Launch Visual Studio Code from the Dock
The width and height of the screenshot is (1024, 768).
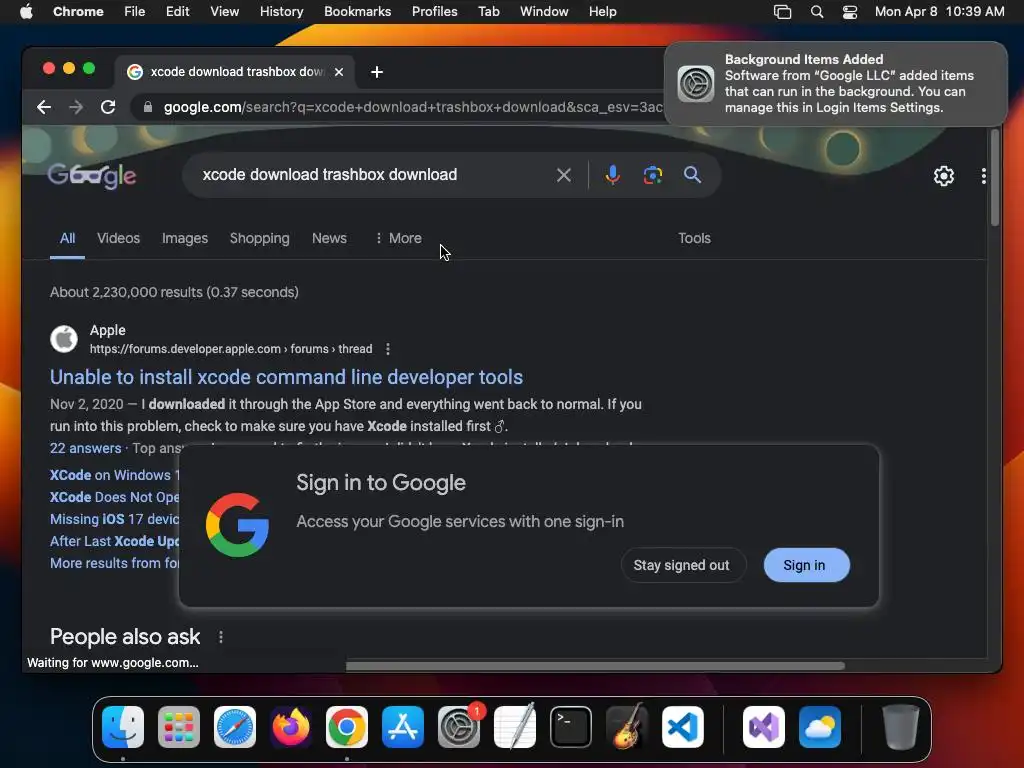(682, 727)
